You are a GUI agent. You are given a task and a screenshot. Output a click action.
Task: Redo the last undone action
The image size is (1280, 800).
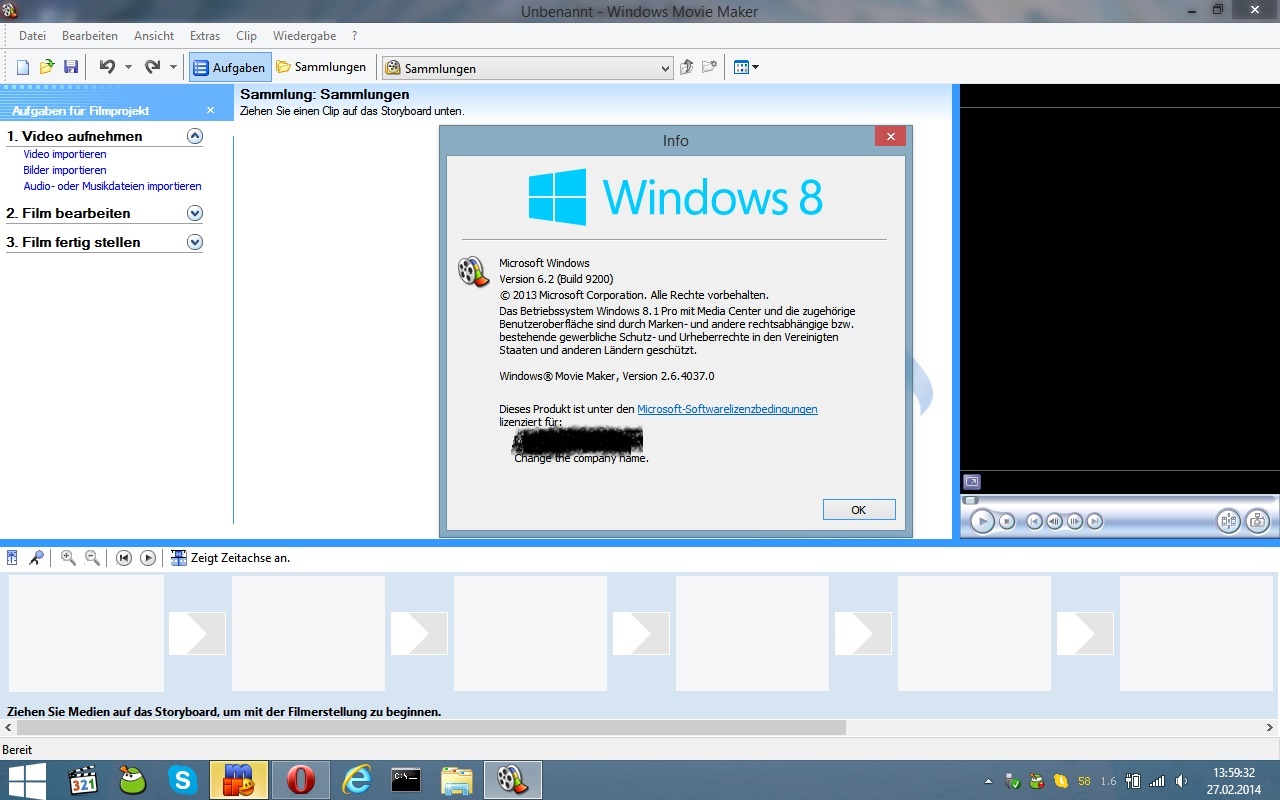click(152, 67)
